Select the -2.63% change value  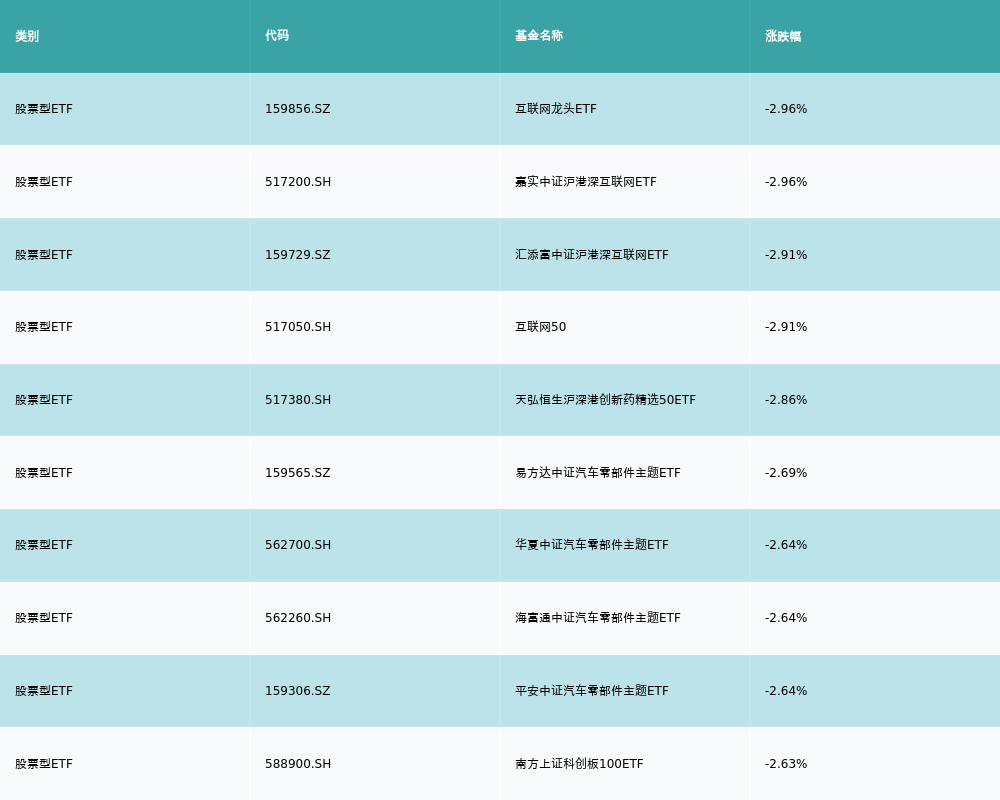tap(786, 764)
